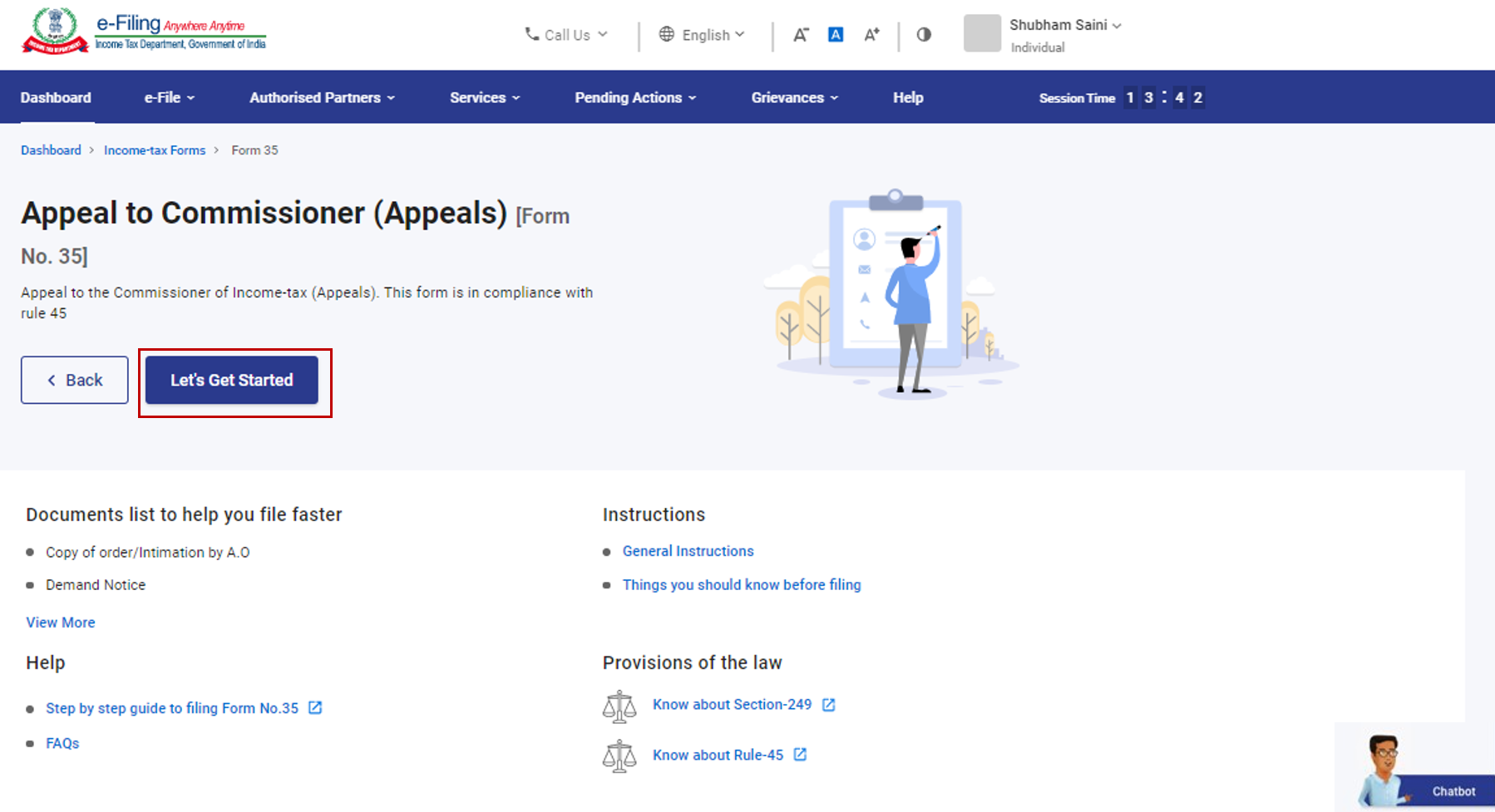Click external link icon beside Rule-45
1495x812 pixels.
tap(800, 755)
